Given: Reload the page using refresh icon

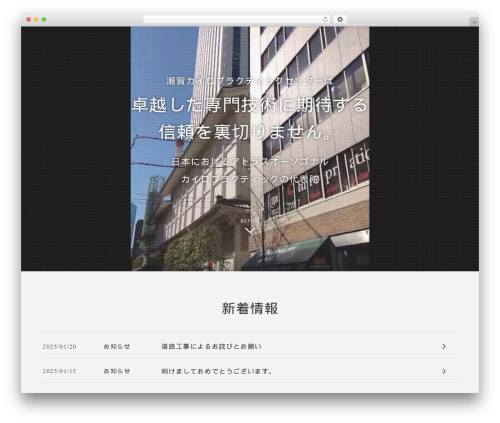Looking at the screenshot, I should (325, 19).
